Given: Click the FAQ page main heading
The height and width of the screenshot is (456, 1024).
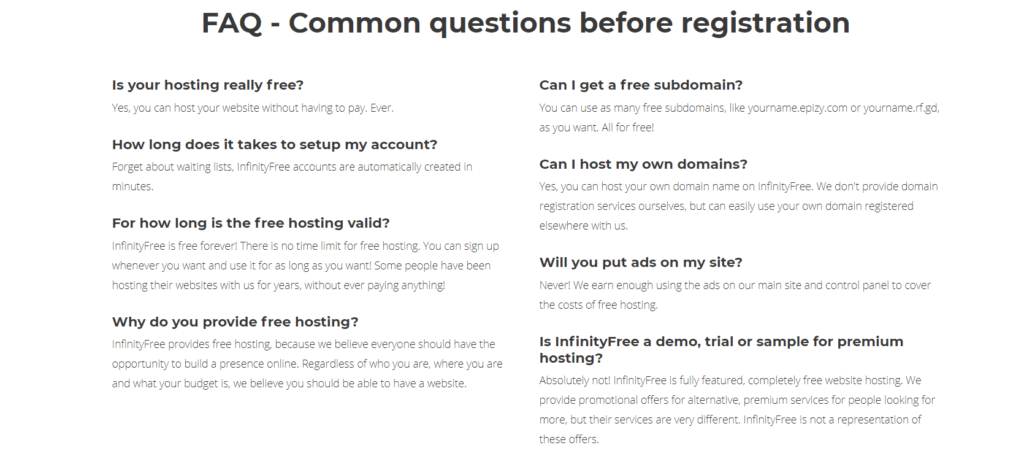Looking at the screenshot, I should pyautogui.click(x=525, y=23).
